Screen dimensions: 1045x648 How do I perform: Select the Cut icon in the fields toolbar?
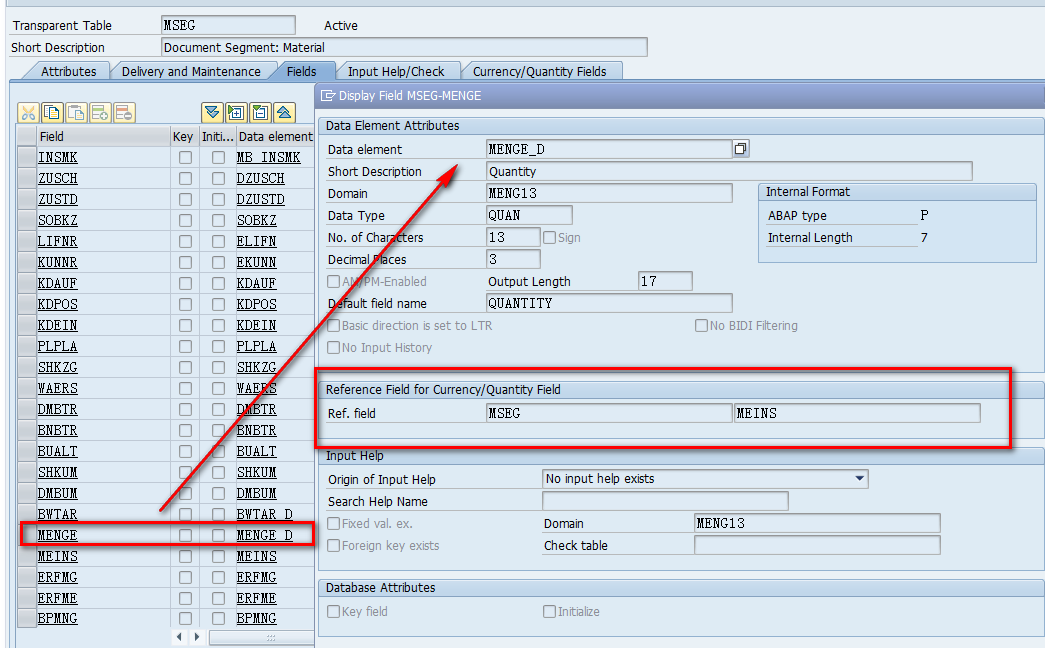(x=27, y=112)
